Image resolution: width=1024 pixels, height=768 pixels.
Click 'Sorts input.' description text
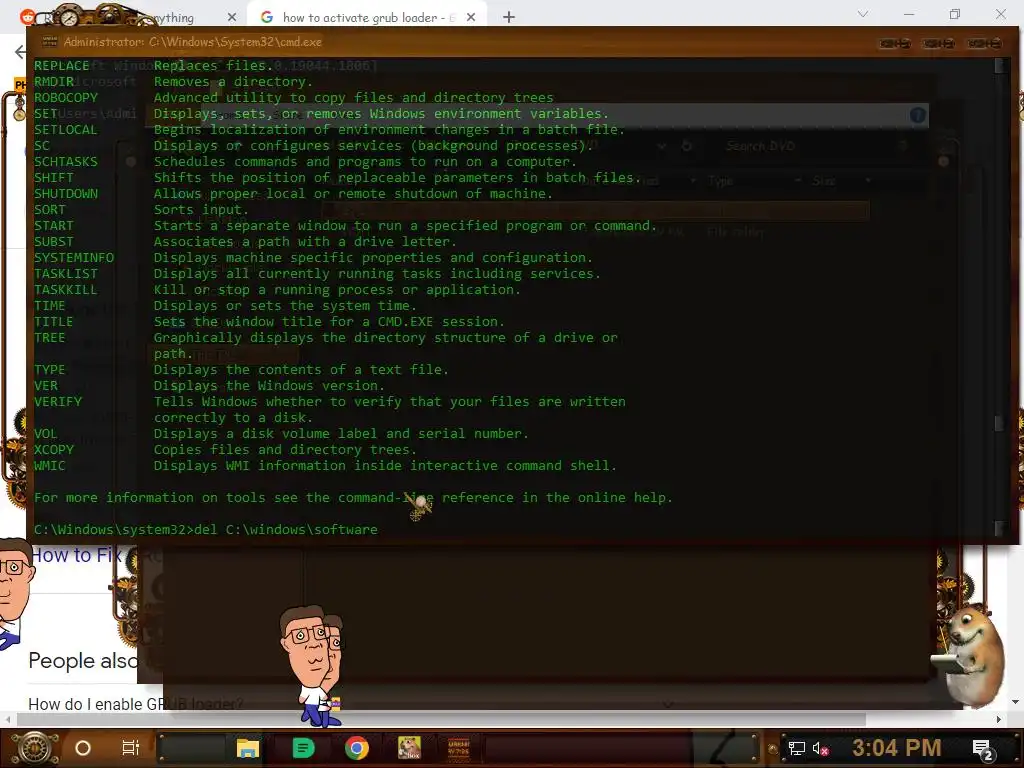pyautogui.click(x=201, y=210)
